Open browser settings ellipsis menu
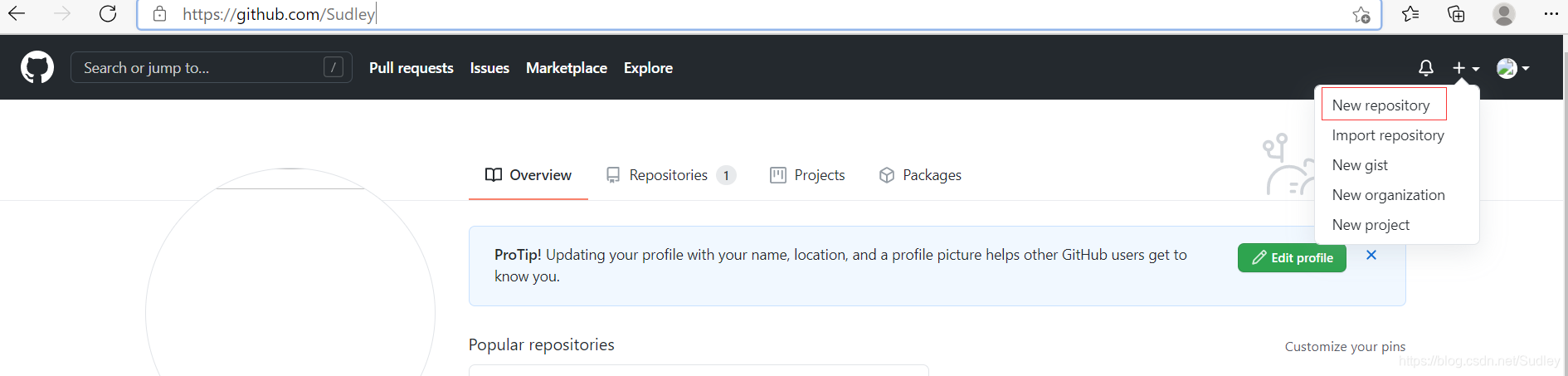This screenshot has height=376, width=1568. point(1551,14)
